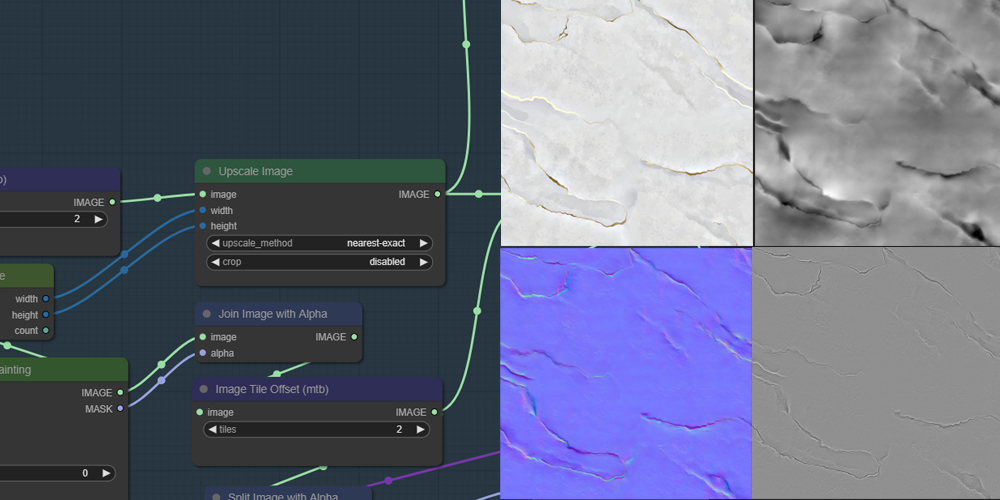The image size is (1000, 500).
Task: Select the IMAGE output port of the painting node
Action: [120, 392]
